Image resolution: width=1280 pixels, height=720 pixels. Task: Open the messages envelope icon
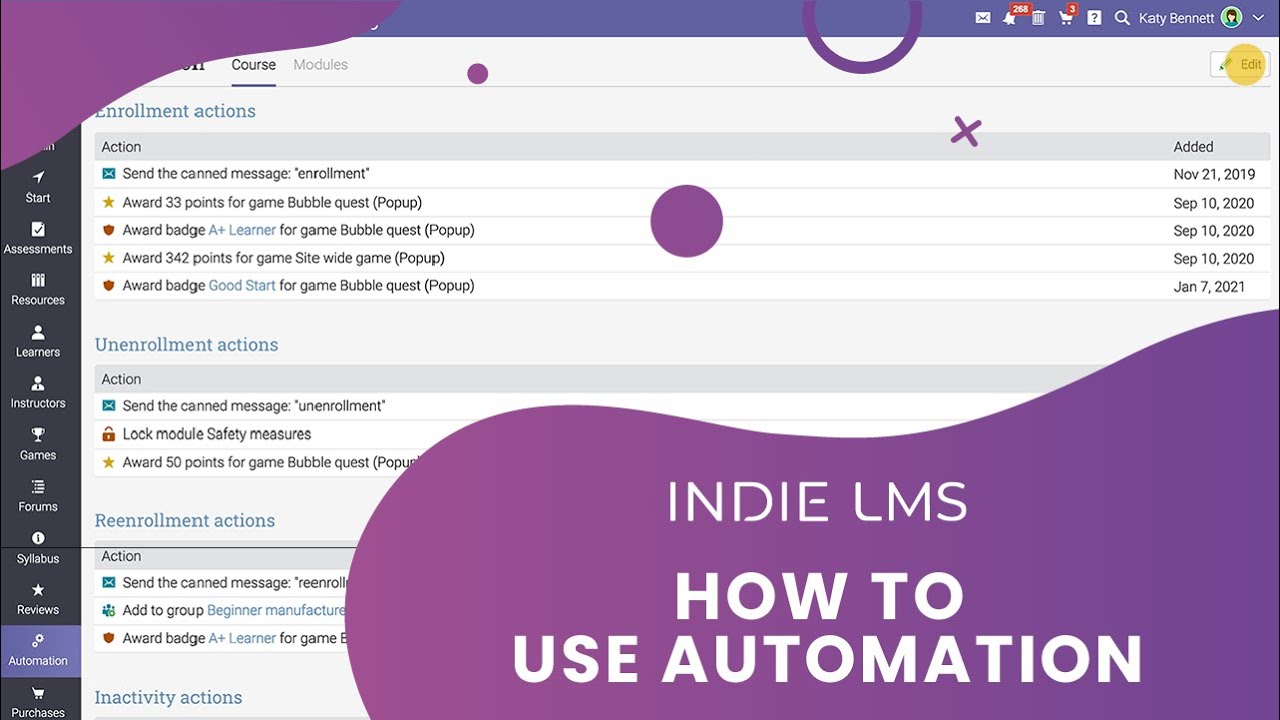tap(983, 18)
